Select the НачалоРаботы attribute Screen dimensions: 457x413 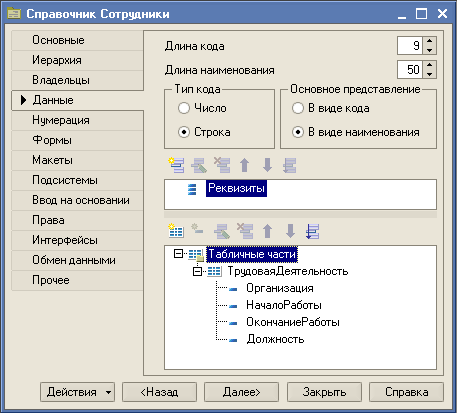tap(284, 305)
